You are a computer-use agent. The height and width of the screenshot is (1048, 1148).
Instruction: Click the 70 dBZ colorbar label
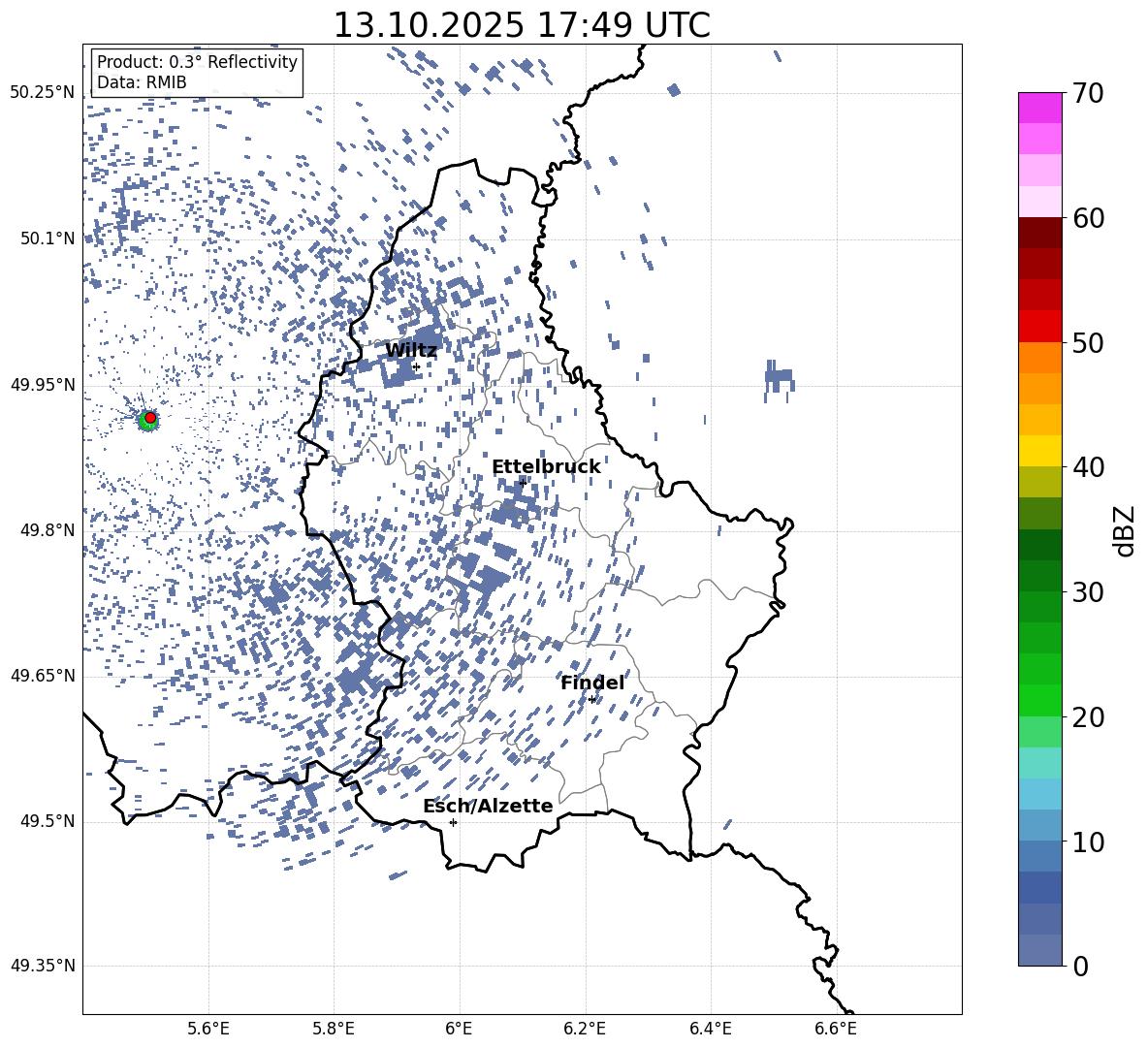1088,94
